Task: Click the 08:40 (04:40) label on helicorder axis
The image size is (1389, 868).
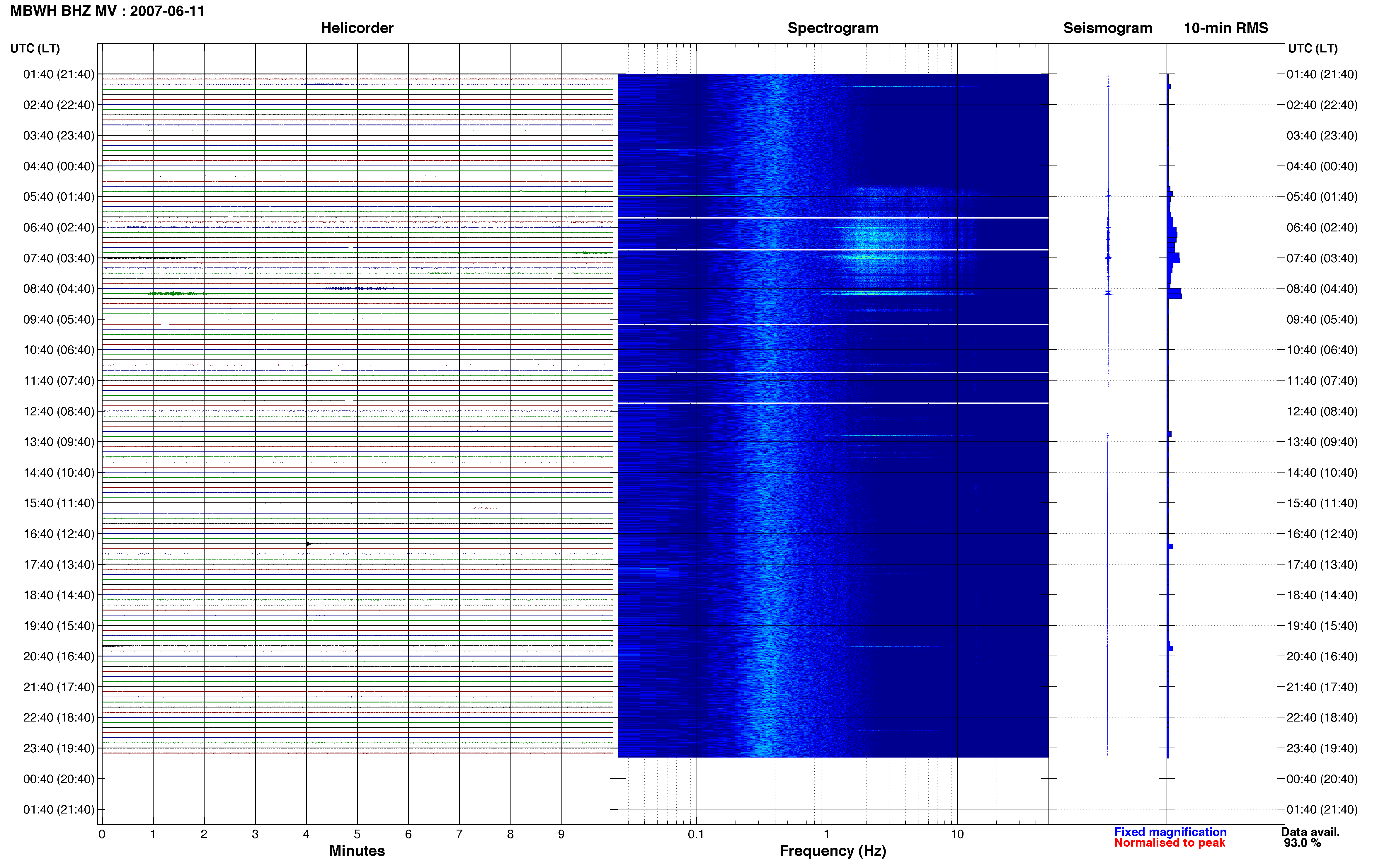Action: [59, 288]
